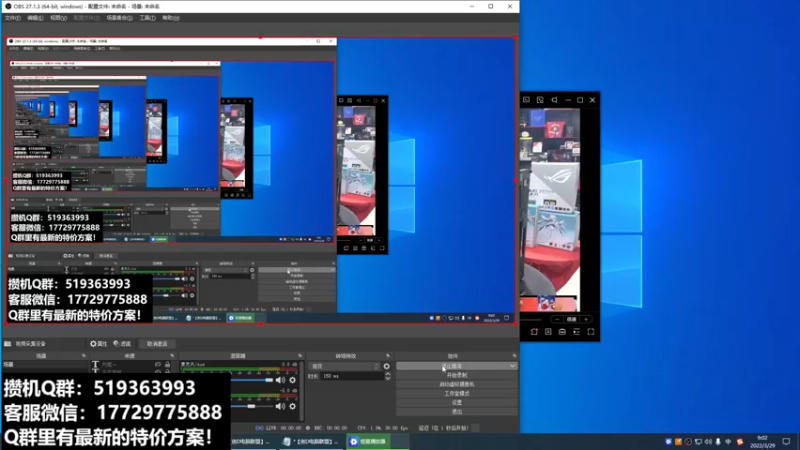The width and height of the screenshot is (800, 450).
Task: Click the third bottom toolbar icon in player
Action: (x=562, y=332)
